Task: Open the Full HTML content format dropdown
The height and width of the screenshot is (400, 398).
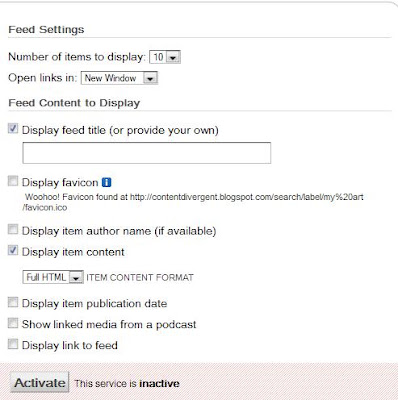Action: (53, 277)
